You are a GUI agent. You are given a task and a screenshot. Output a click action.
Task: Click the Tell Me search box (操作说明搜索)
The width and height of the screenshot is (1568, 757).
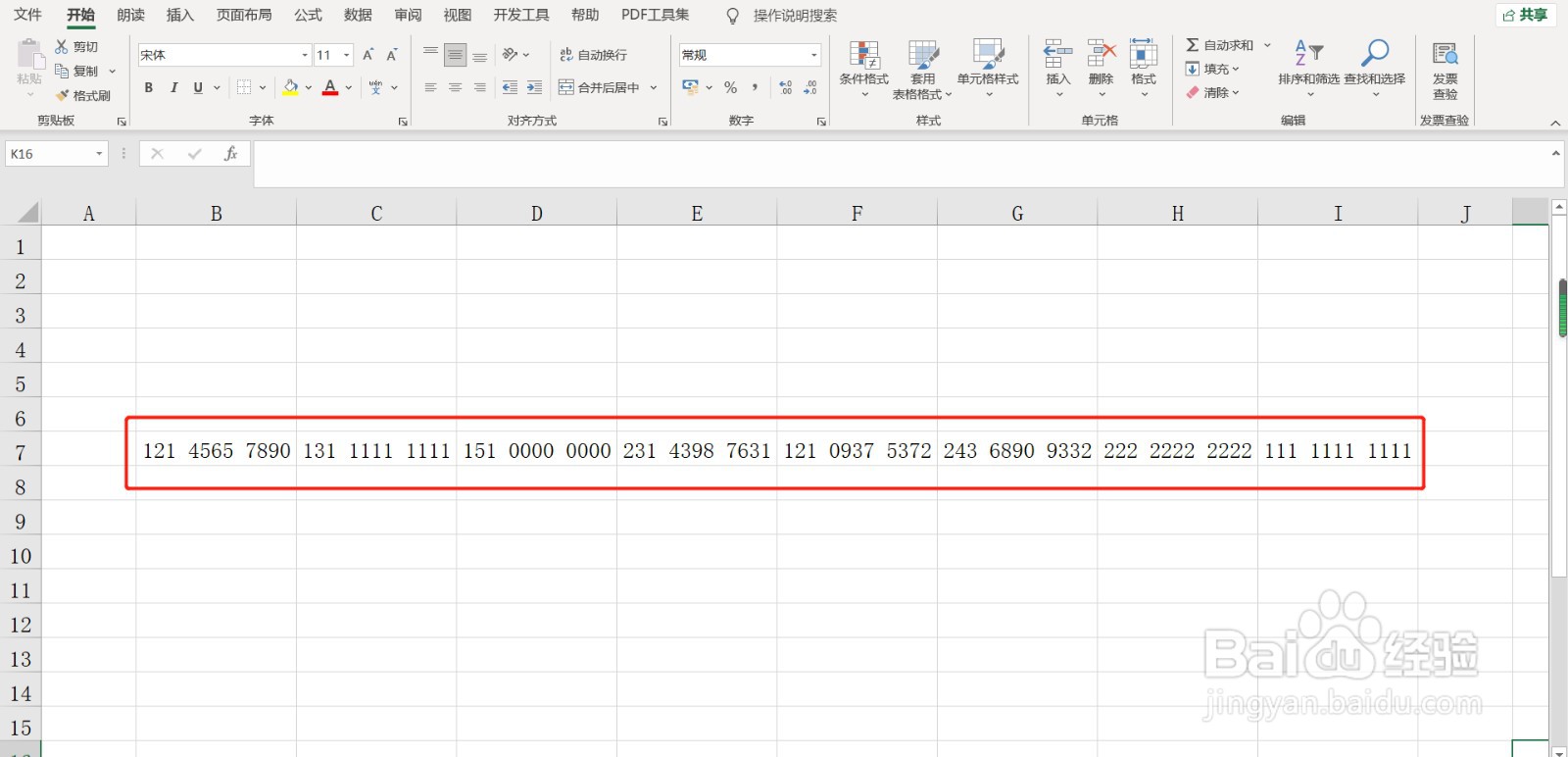pos(795,15)
